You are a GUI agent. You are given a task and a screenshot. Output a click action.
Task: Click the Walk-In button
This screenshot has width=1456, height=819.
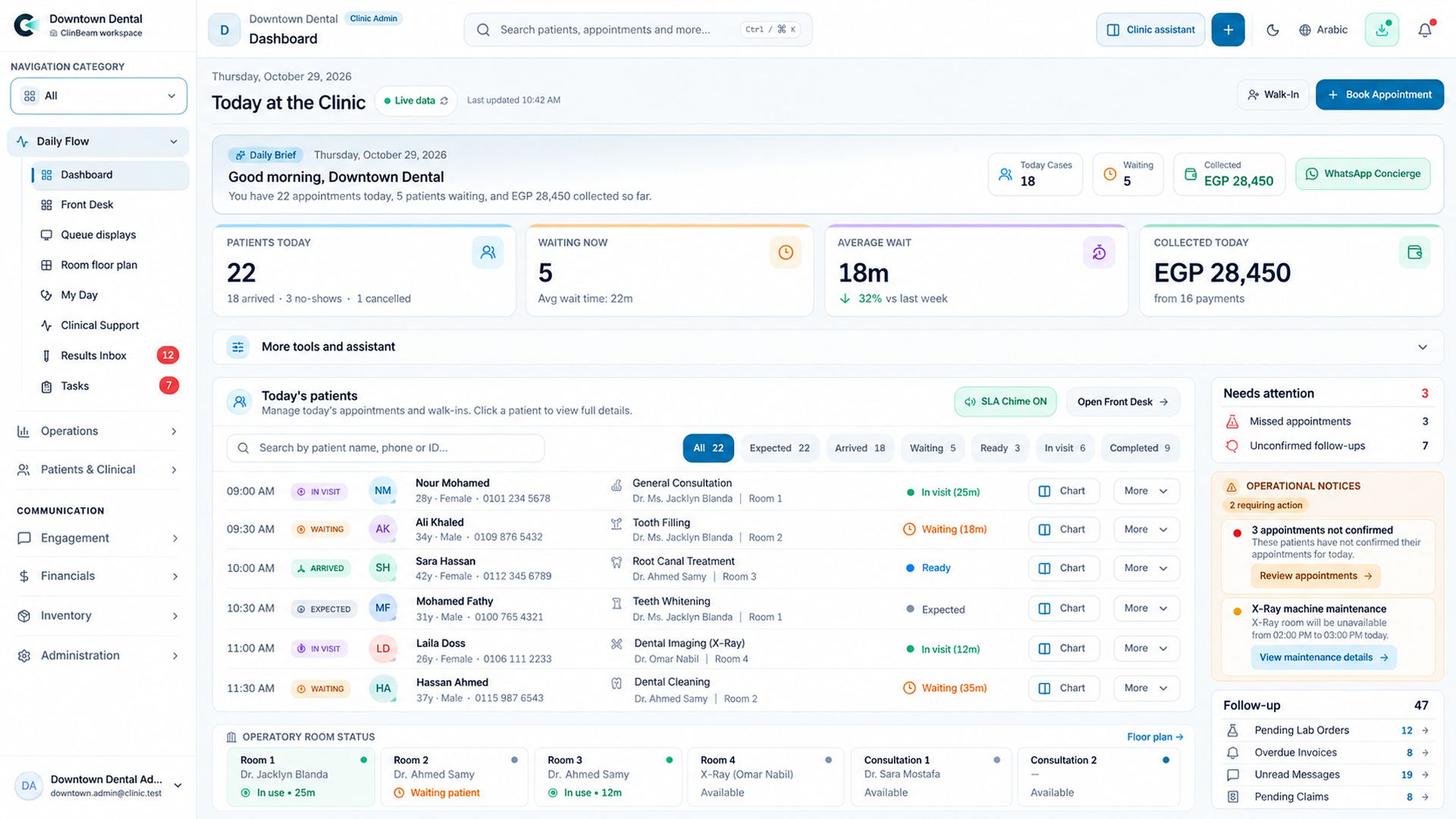[1273, 94]
